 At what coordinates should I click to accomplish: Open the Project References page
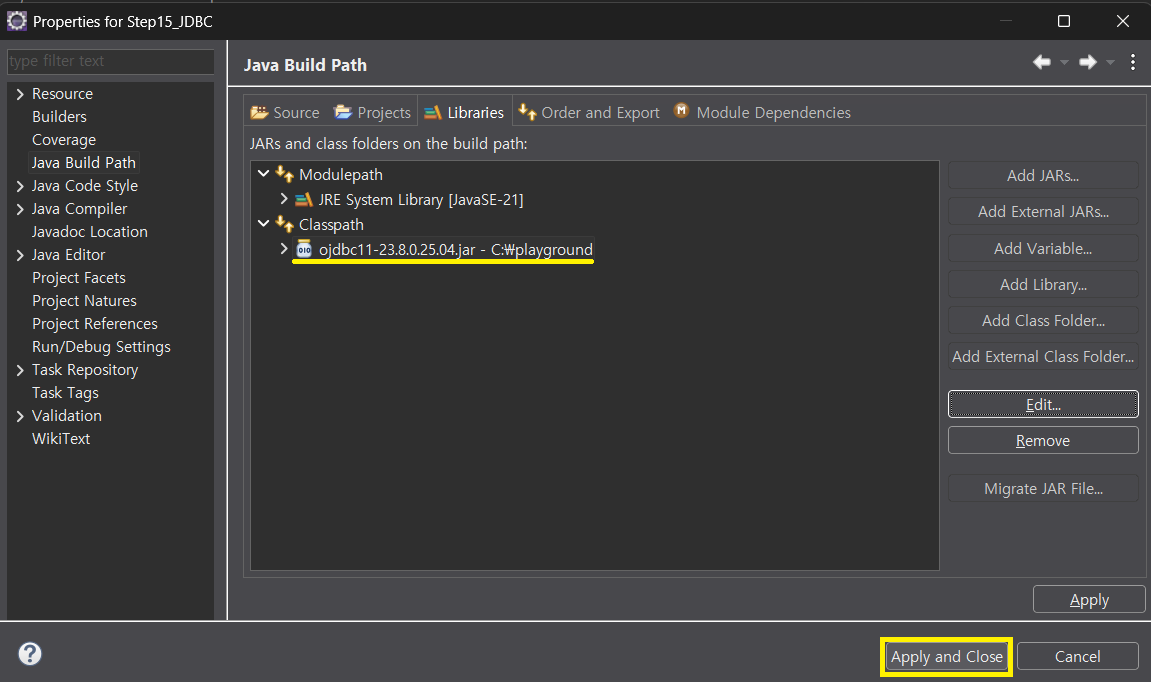click(94, 324)
